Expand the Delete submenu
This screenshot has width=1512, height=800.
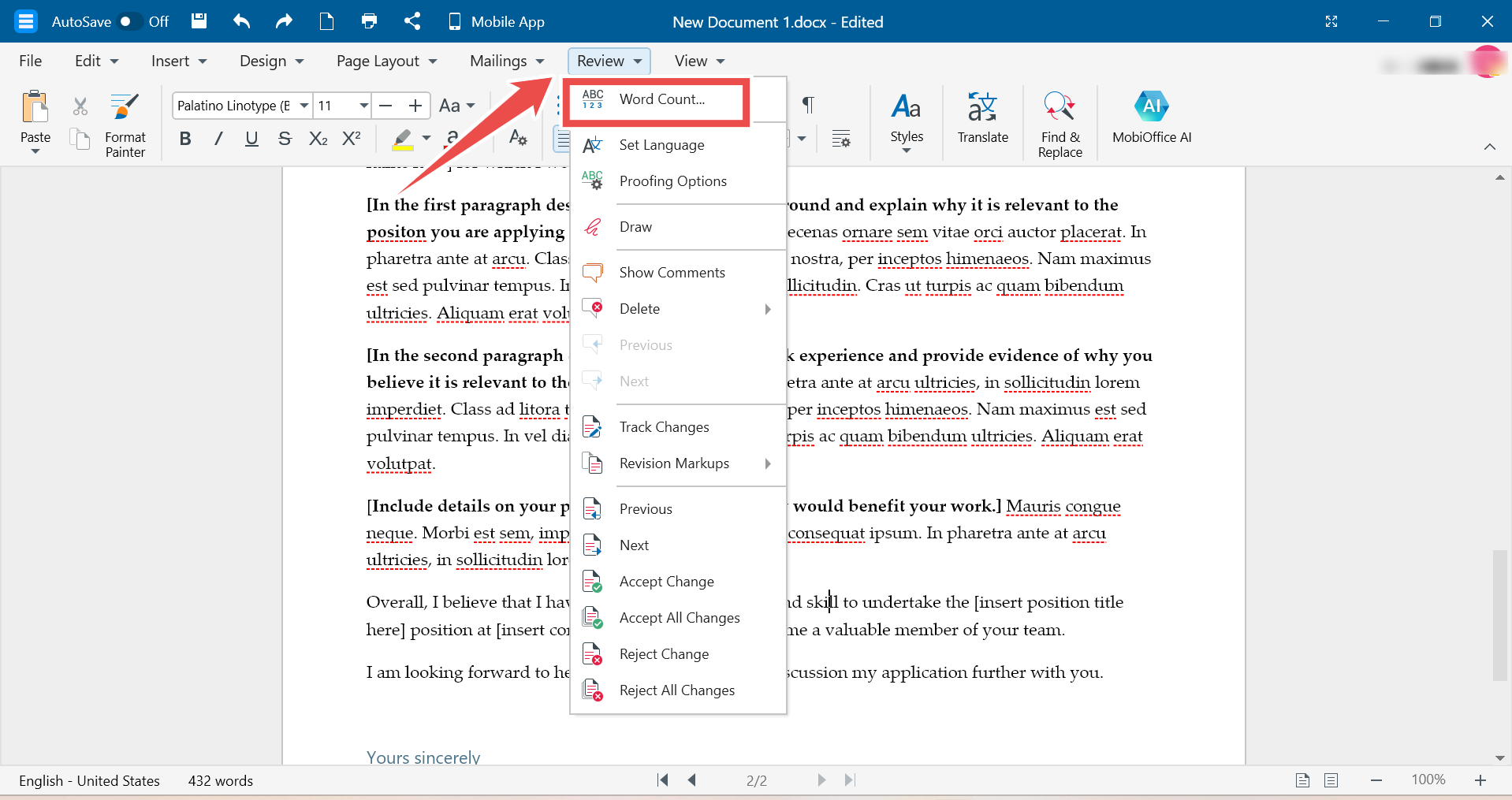click(678, 309)
